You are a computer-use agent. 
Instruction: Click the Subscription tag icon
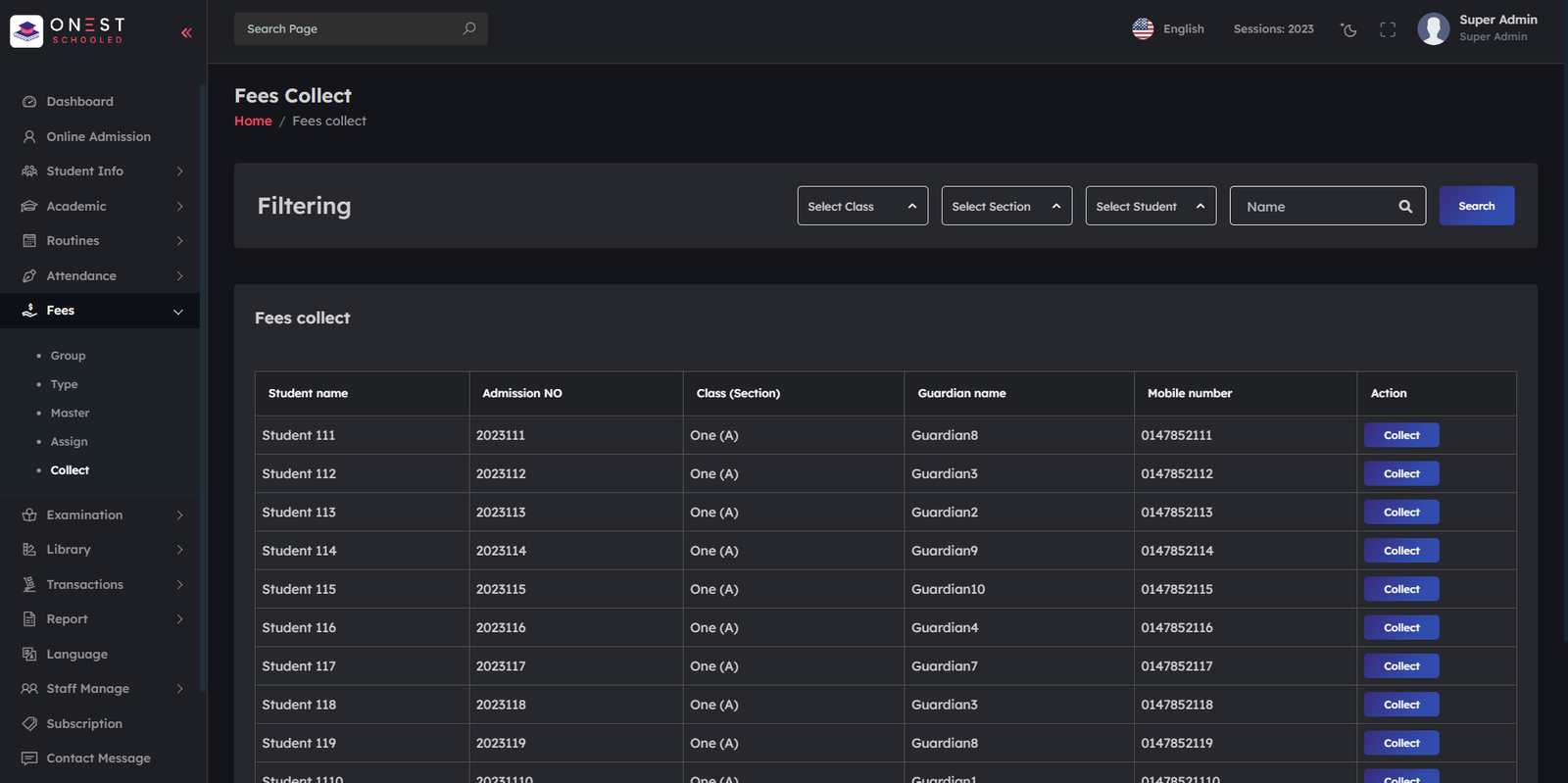tap(29, 724)
